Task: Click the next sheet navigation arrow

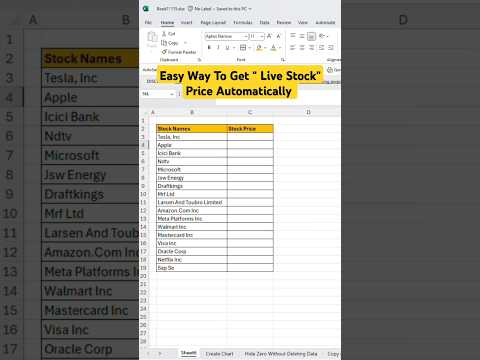Action: [160, 353]
